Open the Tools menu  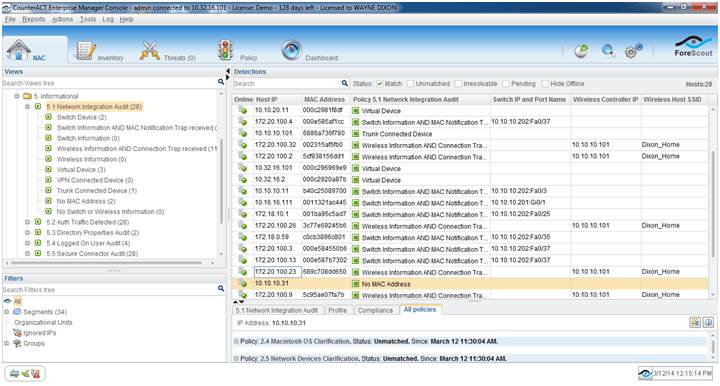88,19
